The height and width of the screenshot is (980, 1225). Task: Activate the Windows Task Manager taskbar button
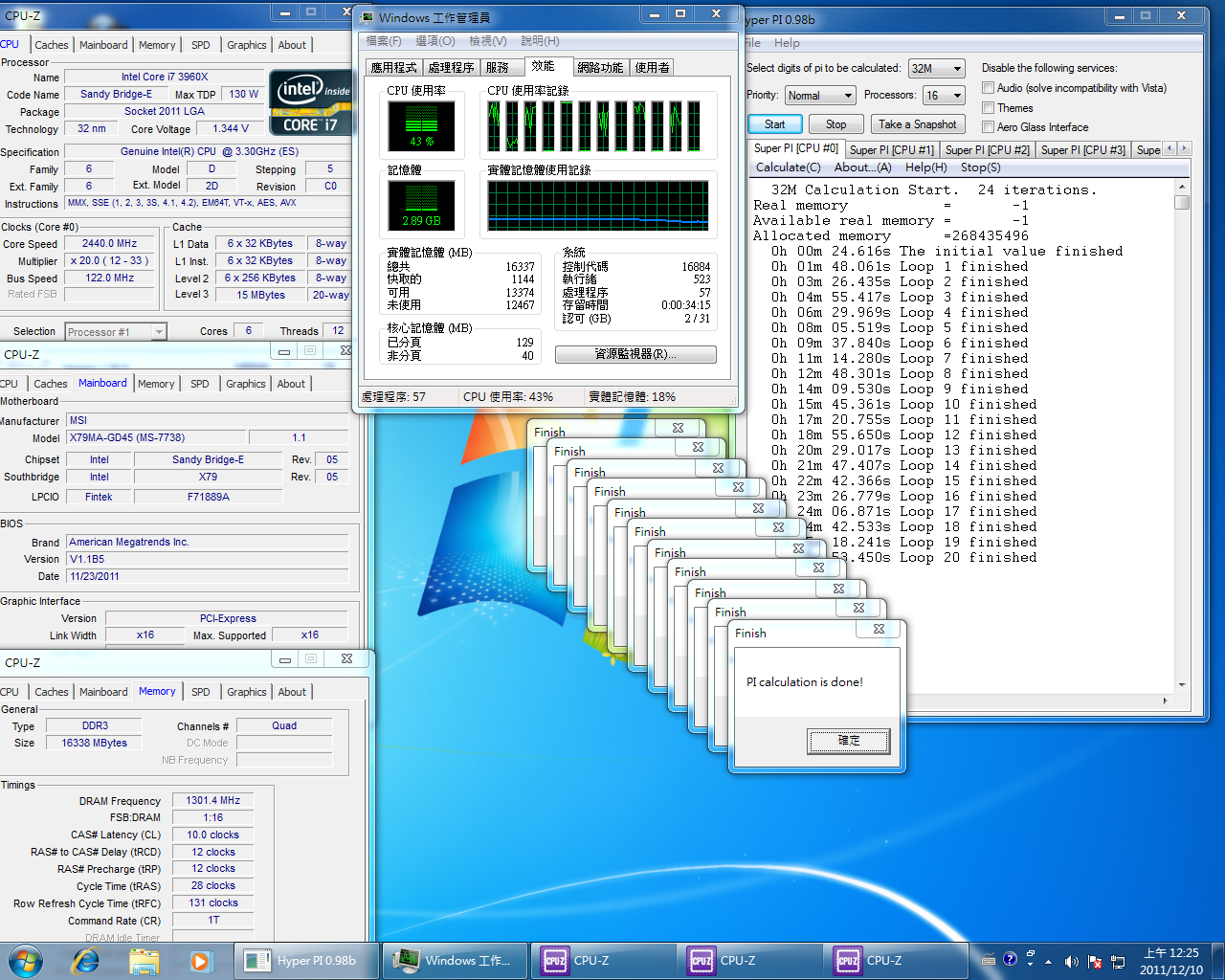click(x=456, y=961)
